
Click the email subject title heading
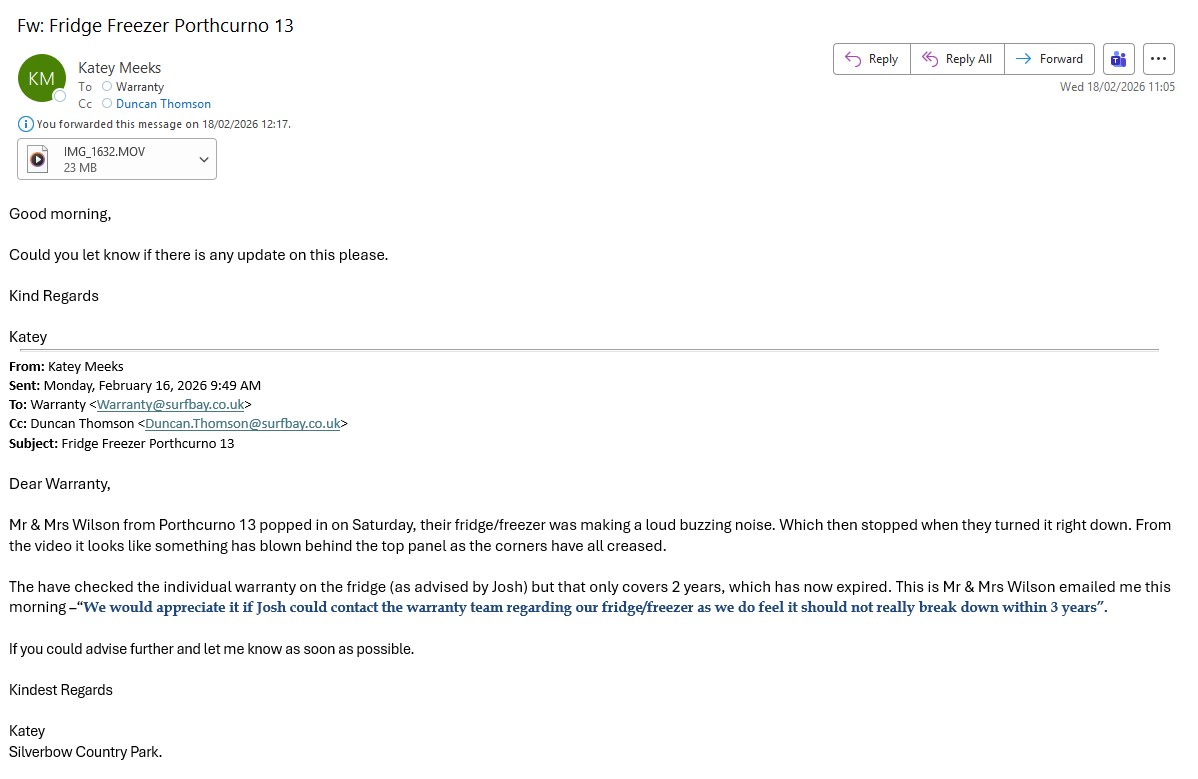pyautogui.click(x=155, y=26)
